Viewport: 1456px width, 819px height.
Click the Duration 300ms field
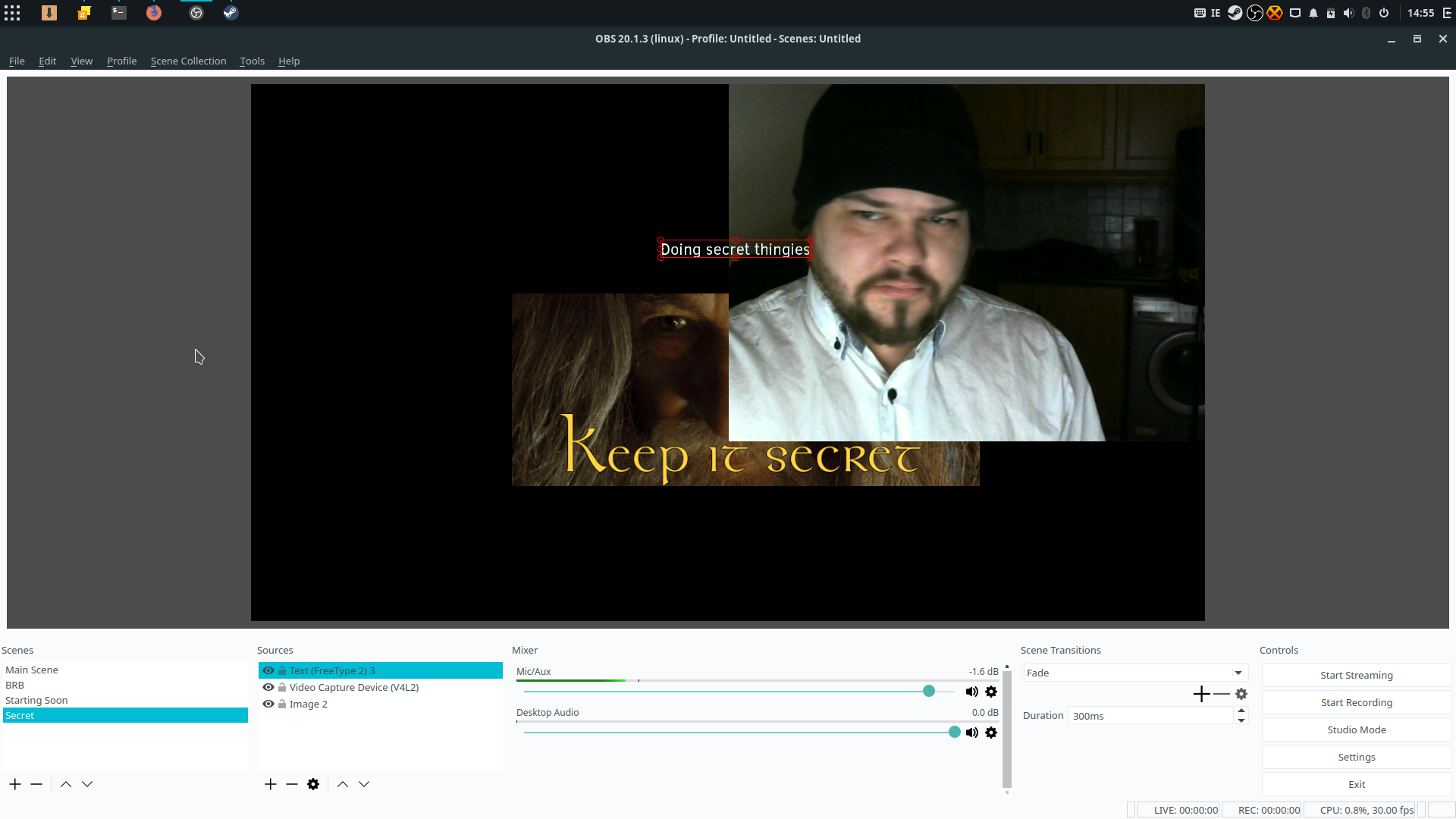tap(1150, 716)
